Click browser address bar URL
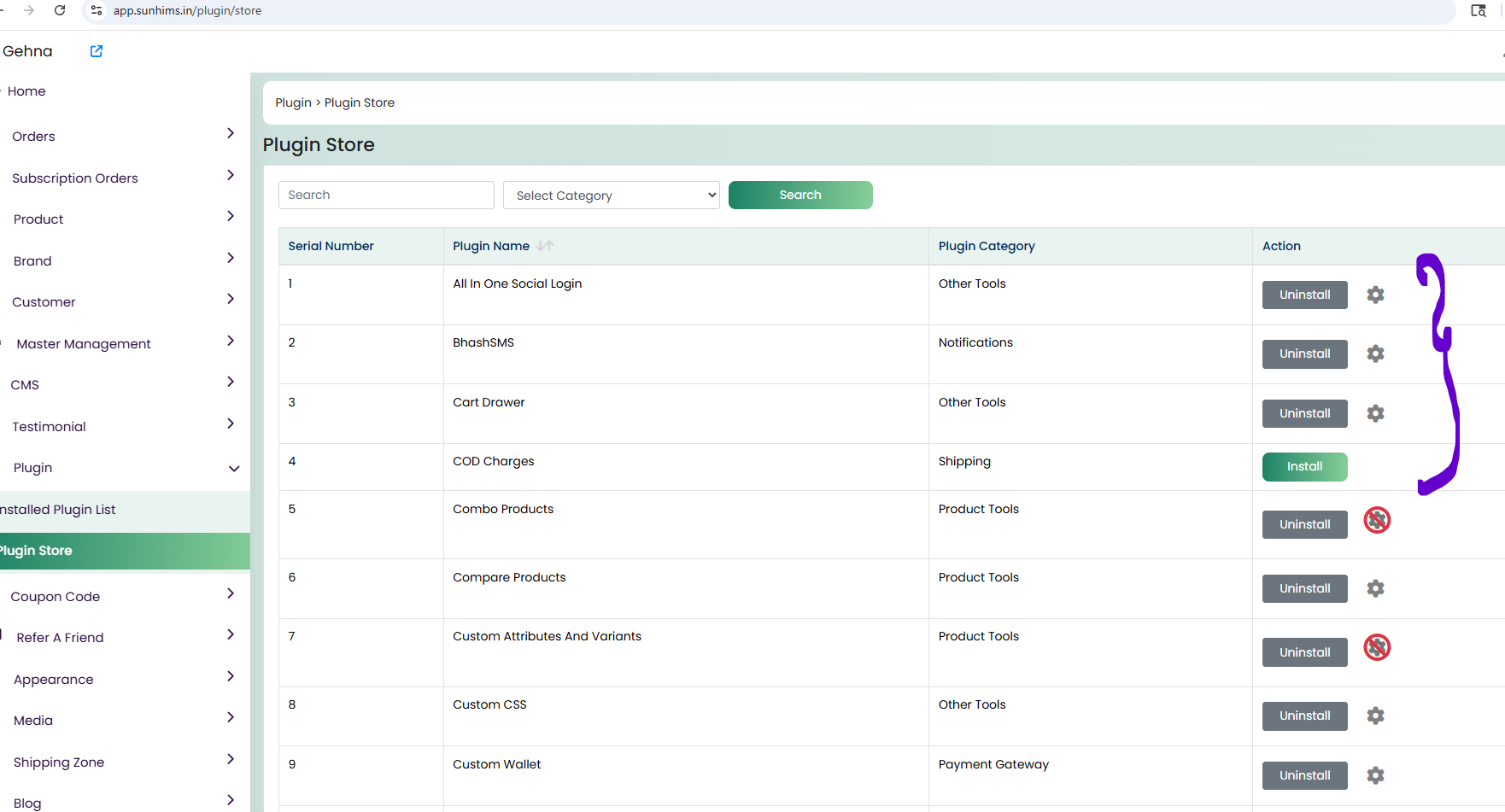1505x812 pixels. tap(187, 10)
